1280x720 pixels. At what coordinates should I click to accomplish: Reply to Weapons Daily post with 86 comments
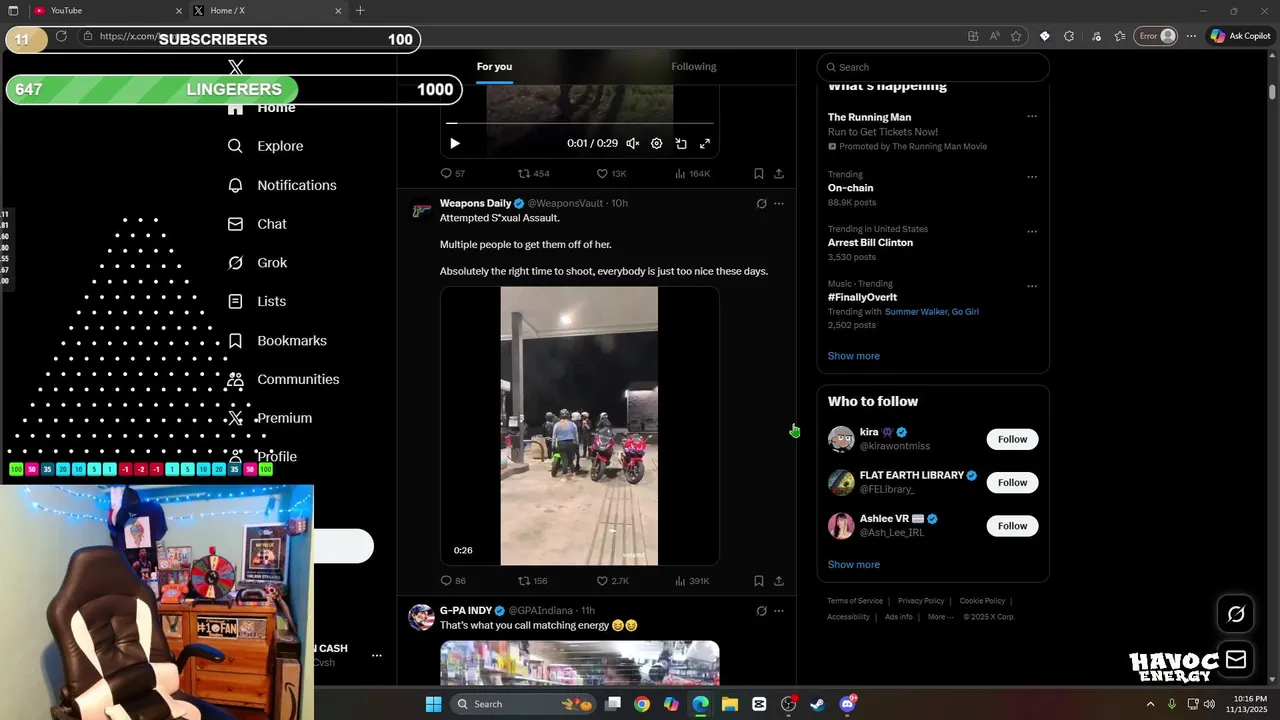coord(452,581)
